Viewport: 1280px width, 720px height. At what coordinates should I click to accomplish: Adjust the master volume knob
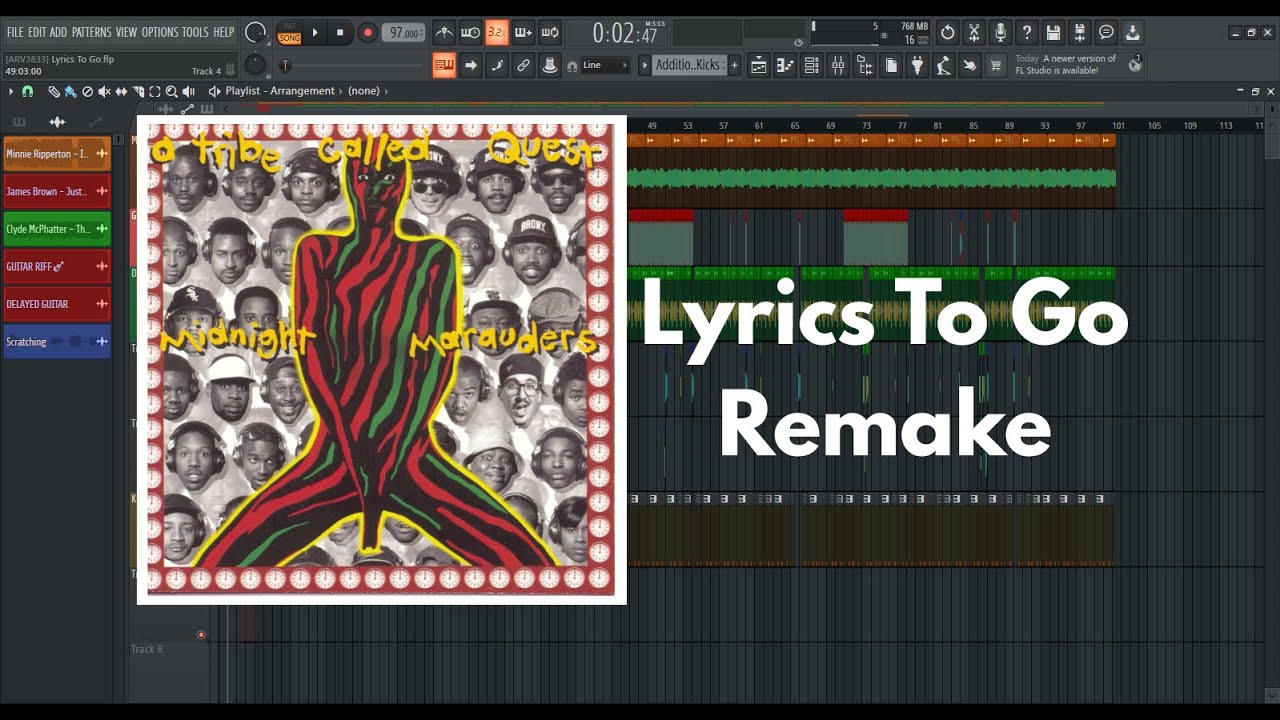256,33
